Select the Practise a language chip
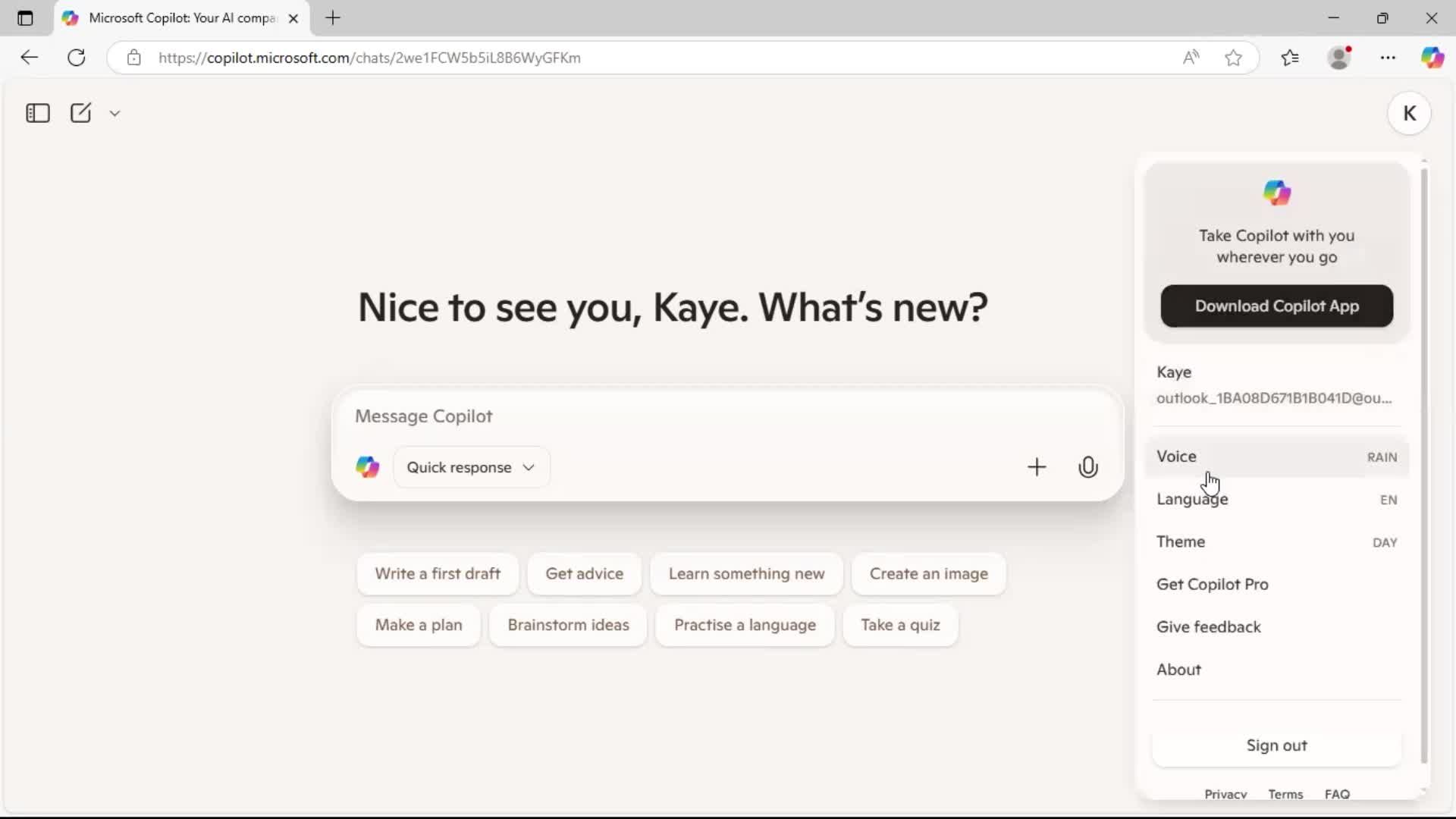The height and width of the screenshot is (819, 1456). 745,626
